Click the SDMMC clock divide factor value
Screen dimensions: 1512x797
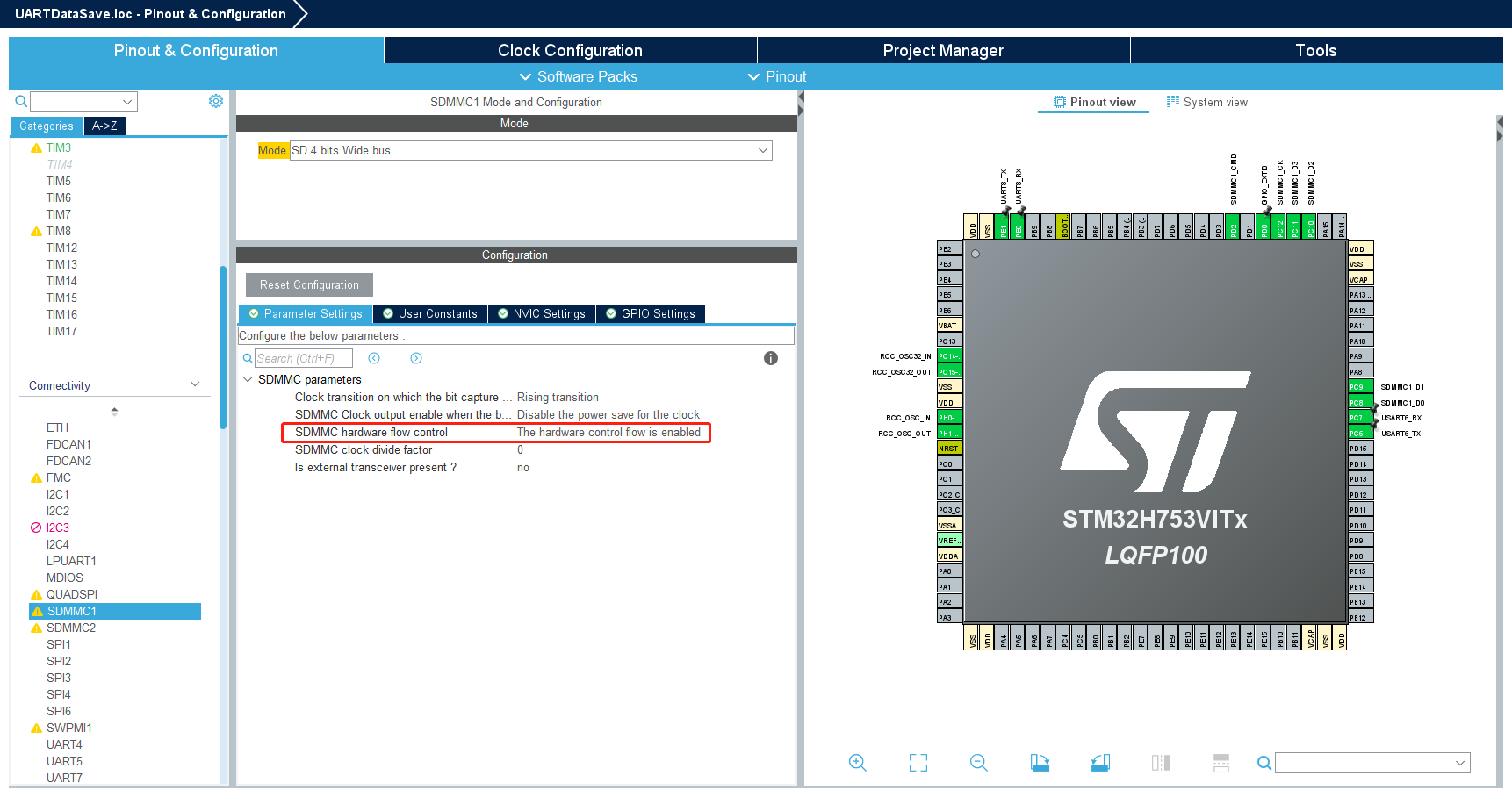click(520, 450)
